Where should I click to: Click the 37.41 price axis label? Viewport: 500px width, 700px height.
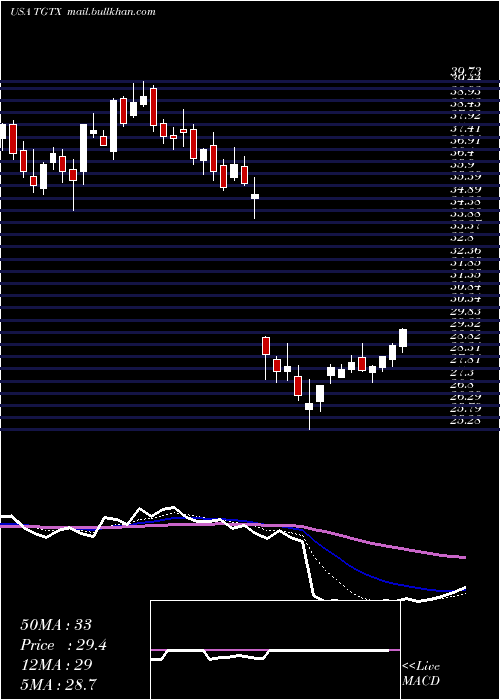465,129
